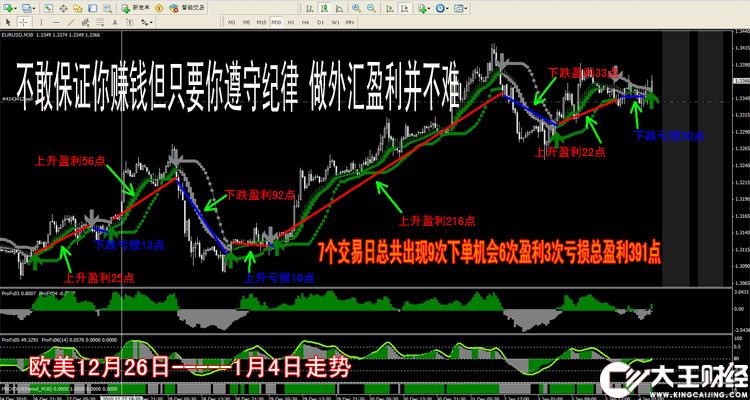Viewport: 750px width, 400px height.
Task: Select the Text Label tool
Action: 130,22
